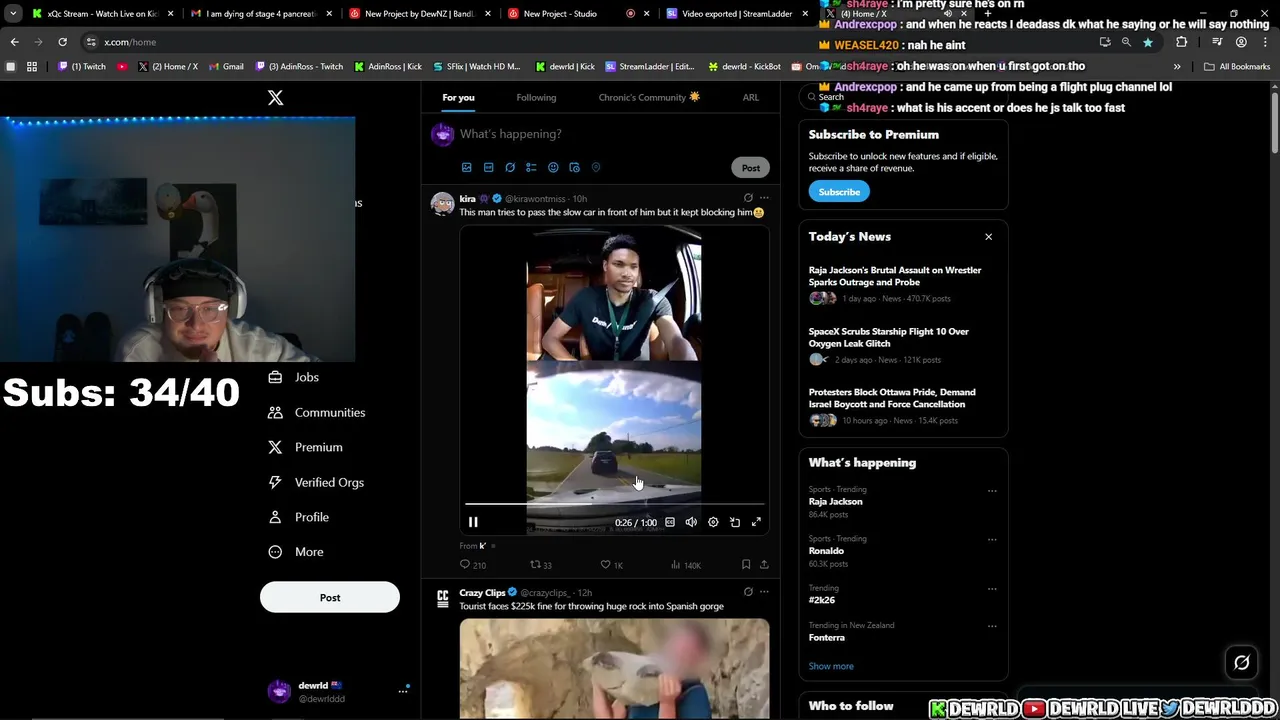Screen dimensions: 1280x720
Task: Click the large white Post button
Action: [330, 597]
